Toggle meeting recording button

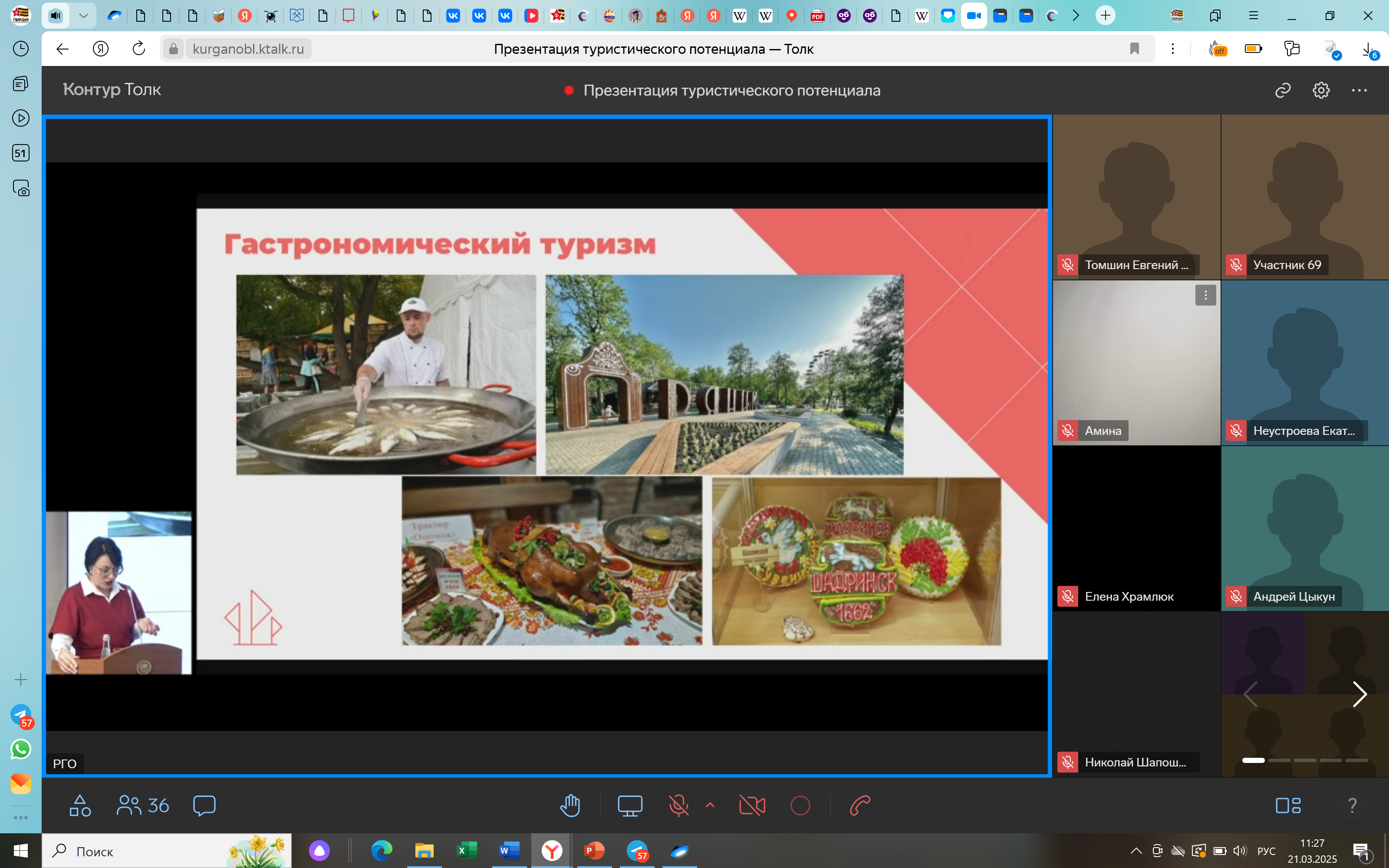(x=800, y=806)
